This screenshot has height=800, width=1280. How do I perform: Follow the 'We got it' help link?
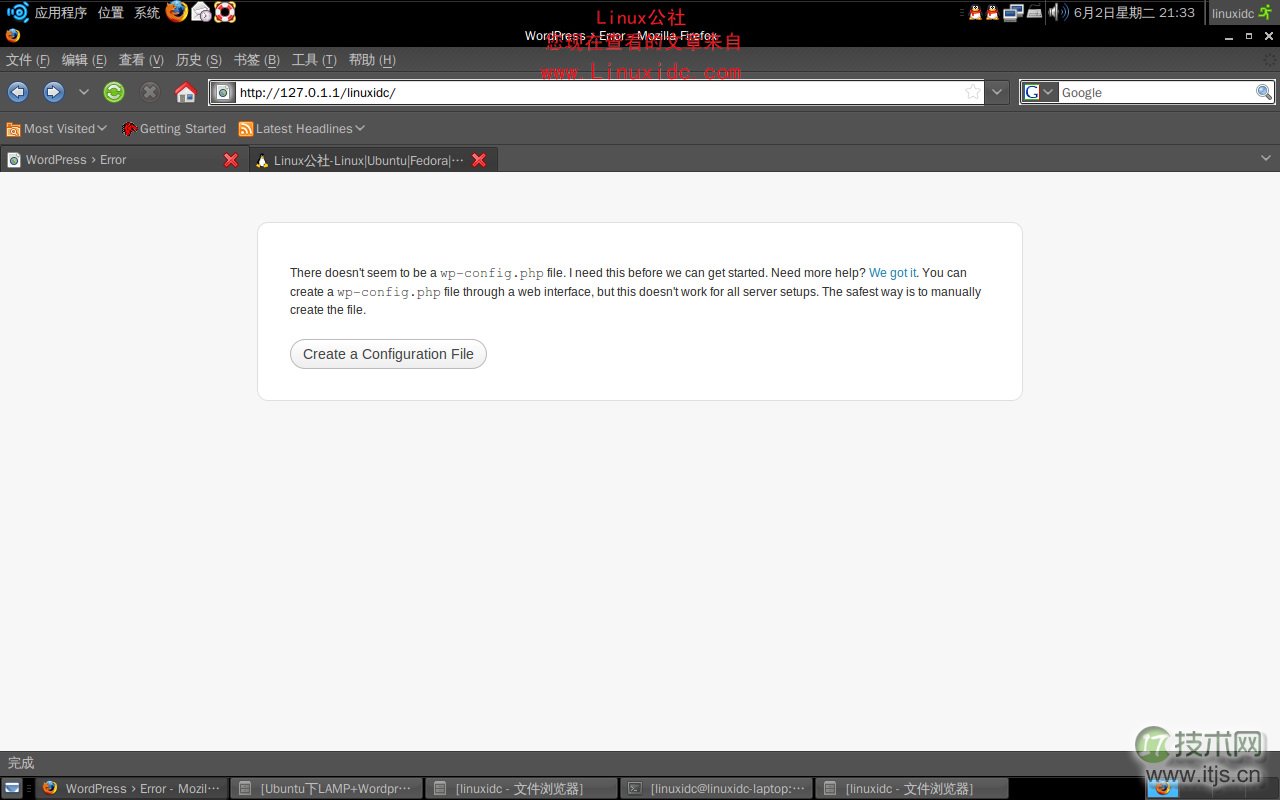click(x=892, y=273)
